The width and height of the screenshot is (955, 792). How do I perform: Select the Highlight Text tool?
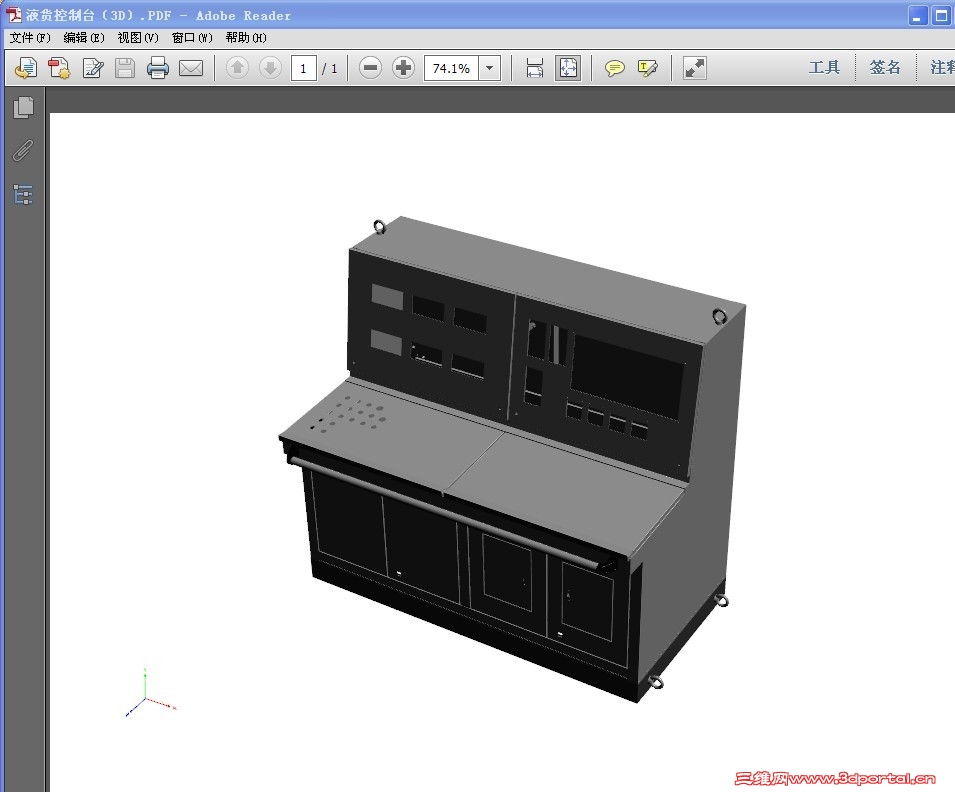coord(647,68)
